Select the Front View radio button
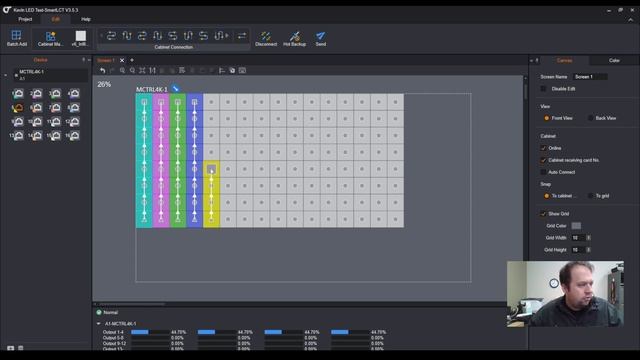This screenshot has height=360, width=640. [547, 118]
